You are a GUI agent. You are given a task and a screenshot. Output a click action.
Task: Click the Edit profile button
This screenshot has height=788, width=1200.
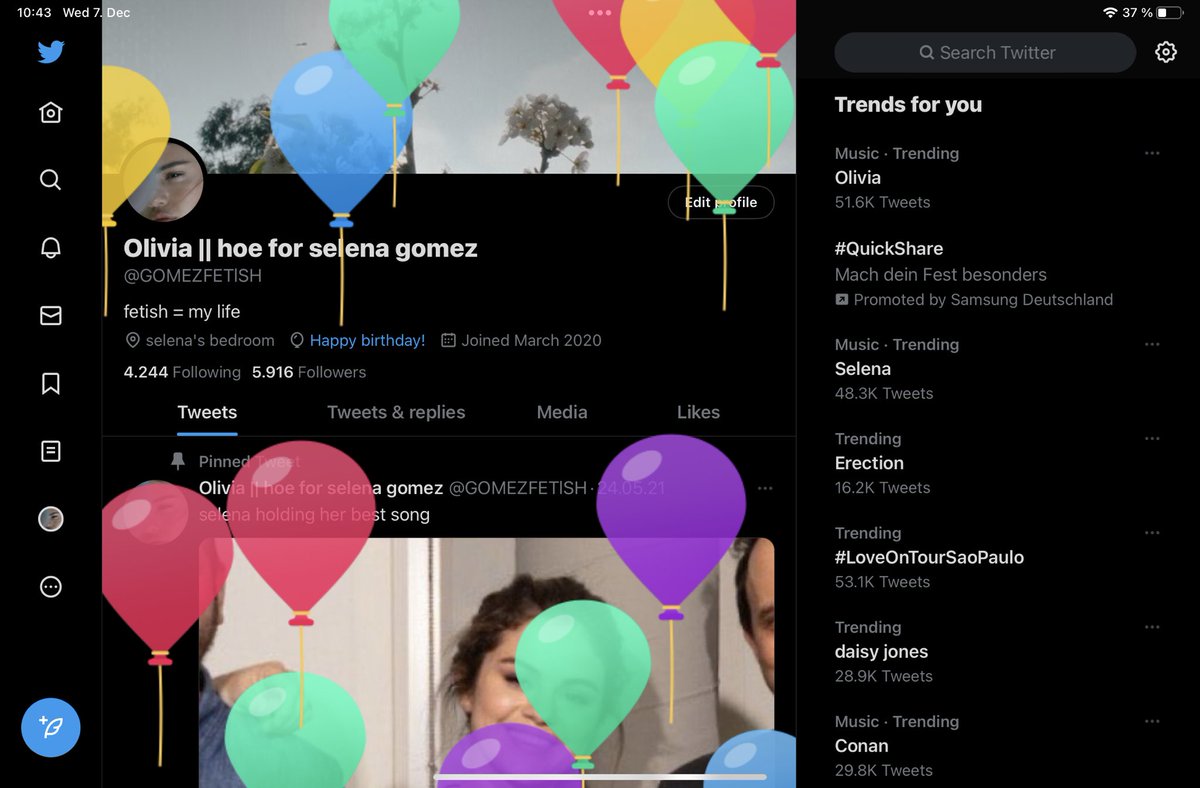point(721,202)
